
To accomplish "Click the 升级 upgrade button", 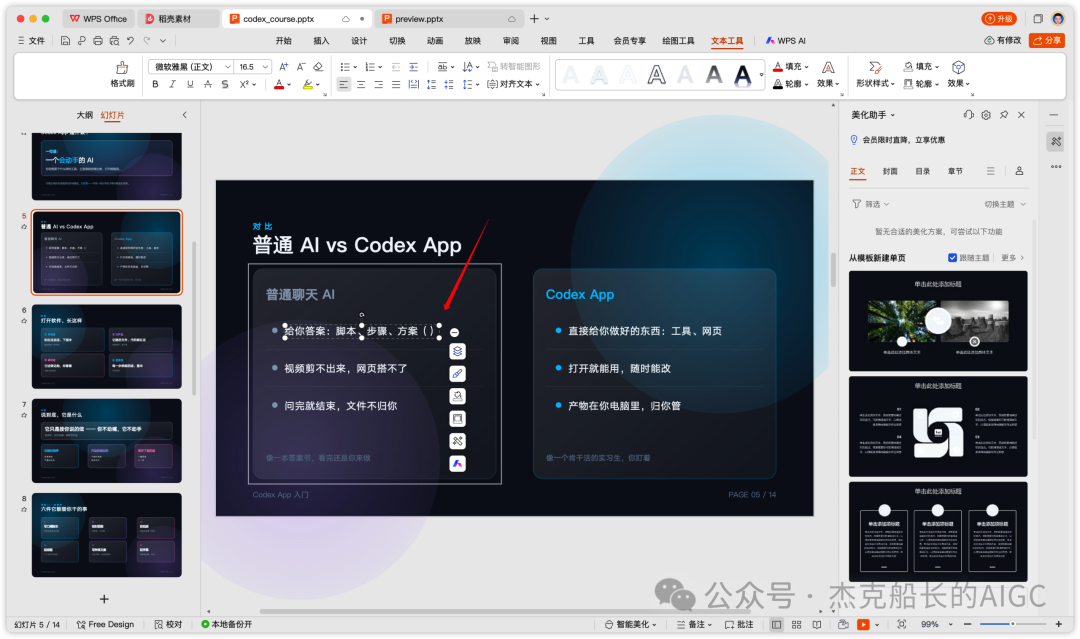I will (999, 19).
